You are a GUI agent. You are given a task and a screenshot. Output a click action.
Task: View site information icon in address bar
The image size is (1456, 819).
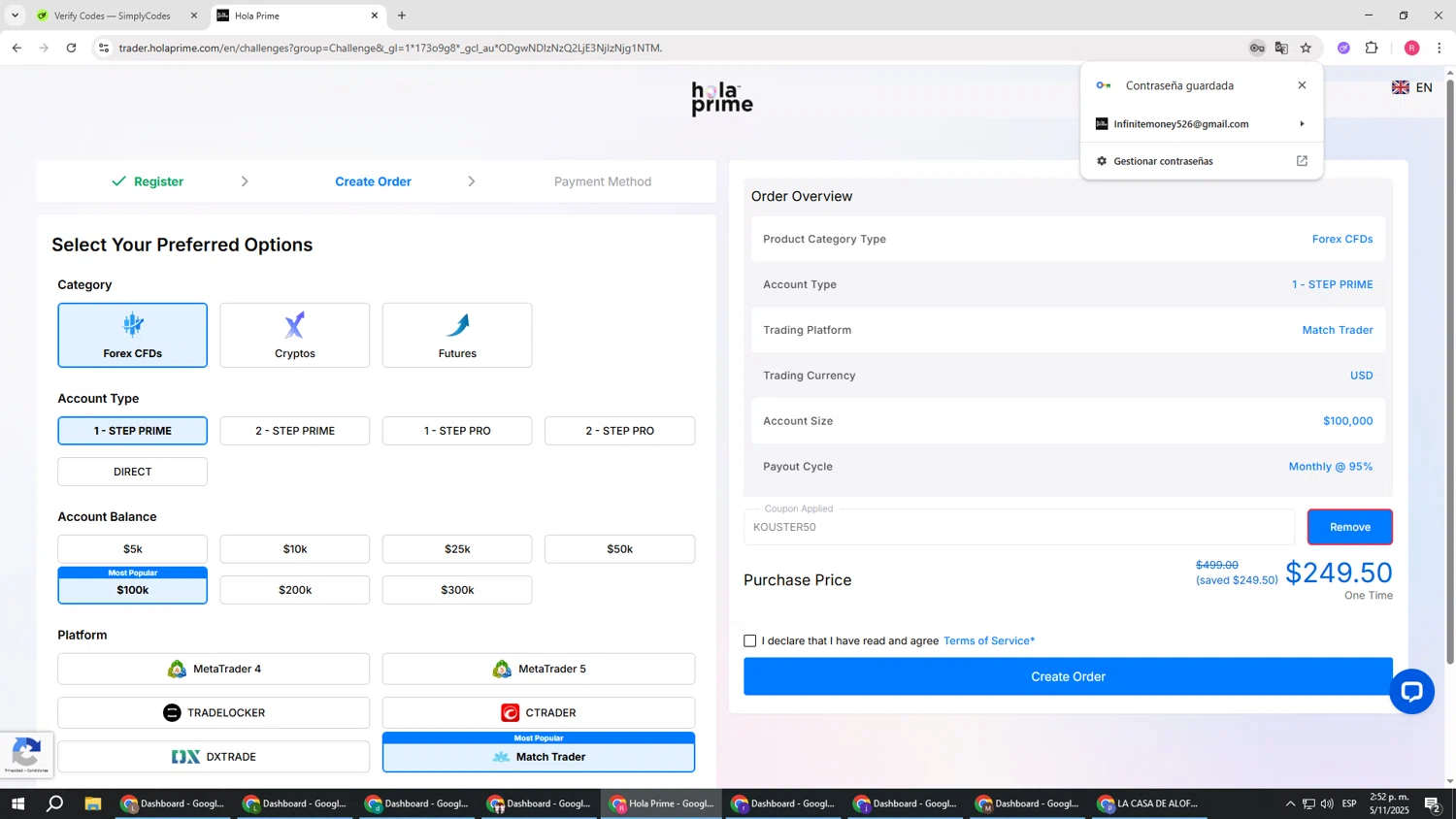(x=104, y=48)
